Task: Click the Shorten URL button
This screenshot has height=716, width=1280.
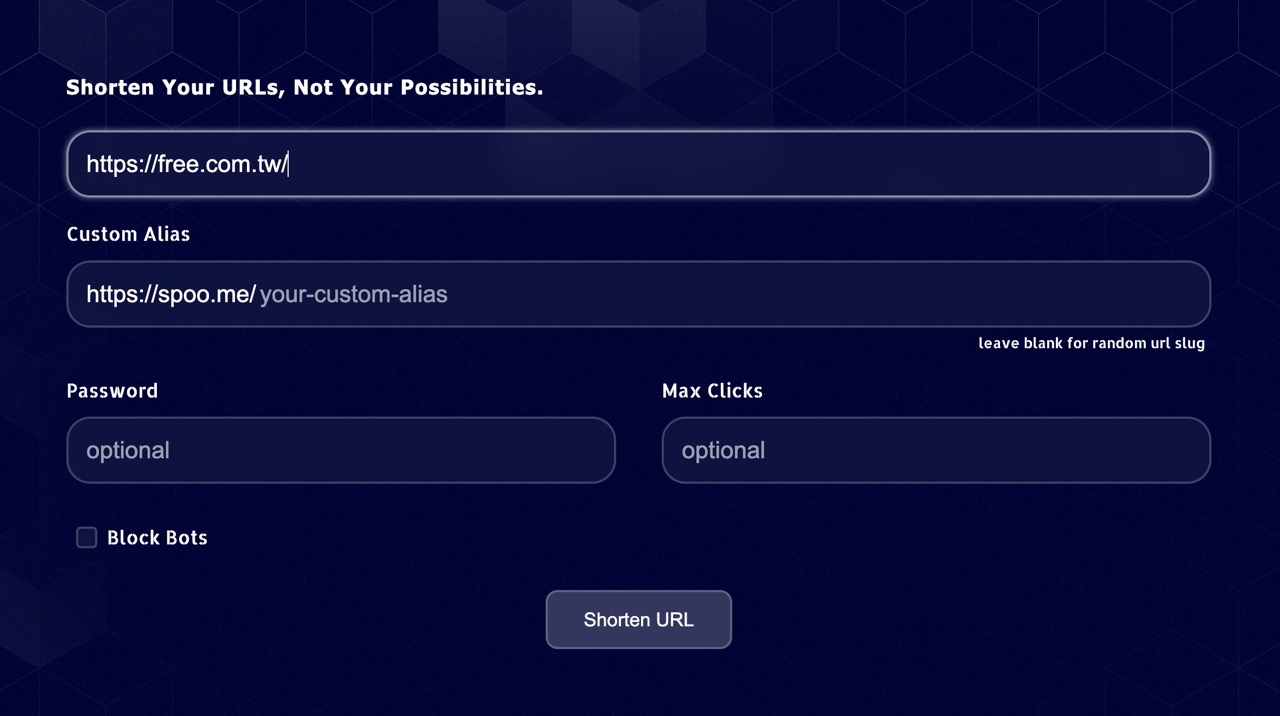Action: [x=638, y=619]
